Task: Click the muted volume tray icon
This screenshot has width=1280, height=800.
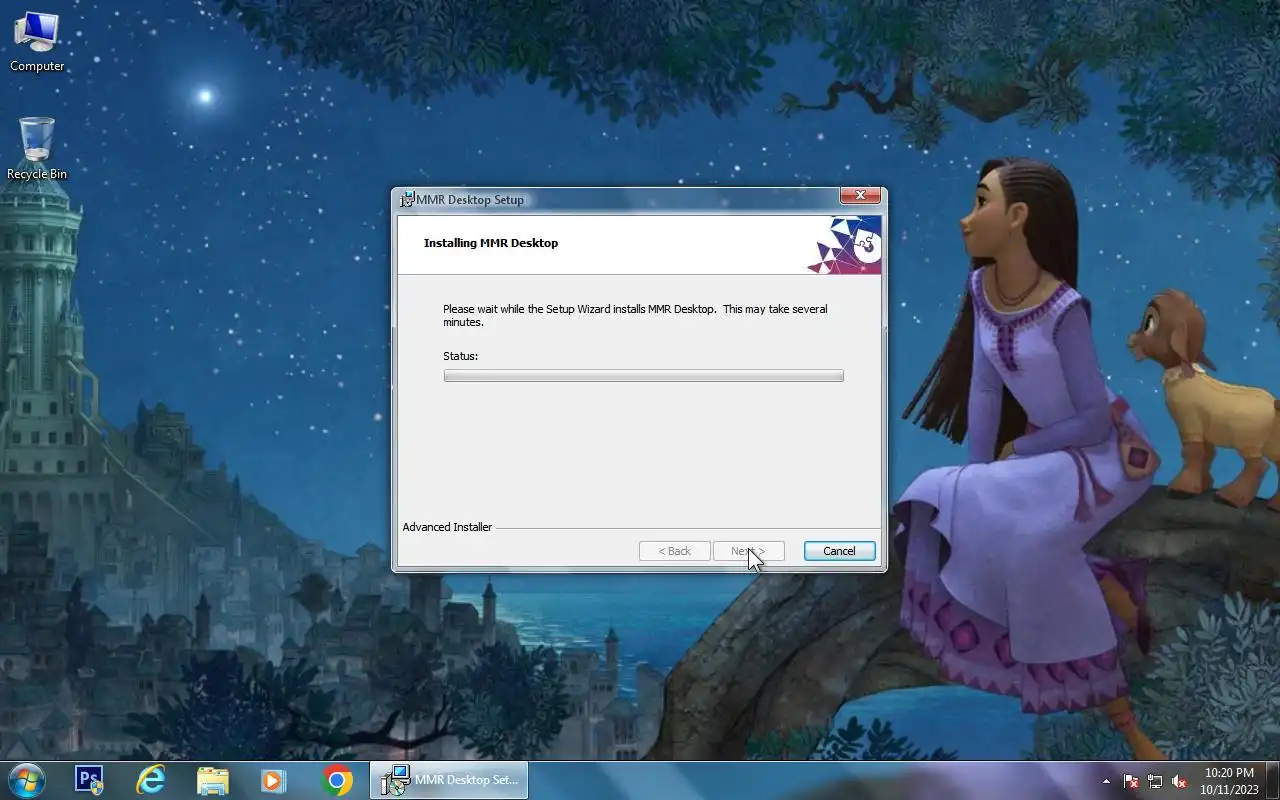Action: tap(1180, 781)
